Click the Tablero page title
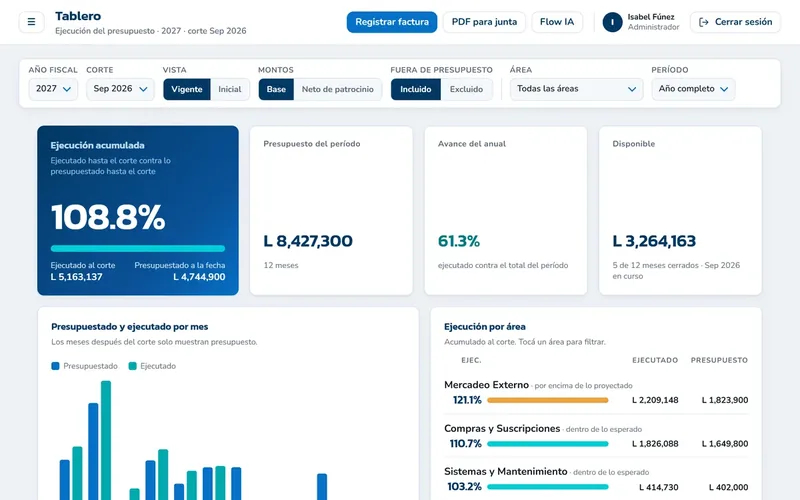This screenshot has width=800, height=500. [78, 16]
